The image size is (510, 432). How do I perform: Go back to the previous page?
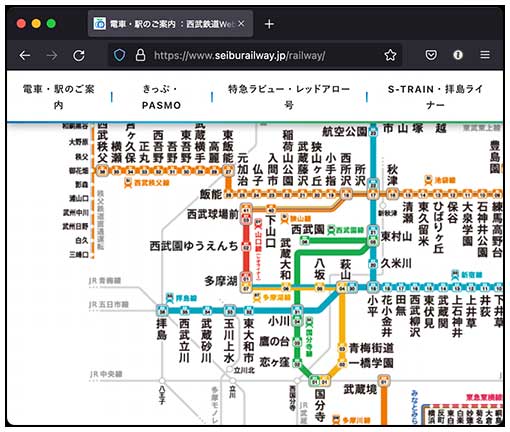pos(25,55)
